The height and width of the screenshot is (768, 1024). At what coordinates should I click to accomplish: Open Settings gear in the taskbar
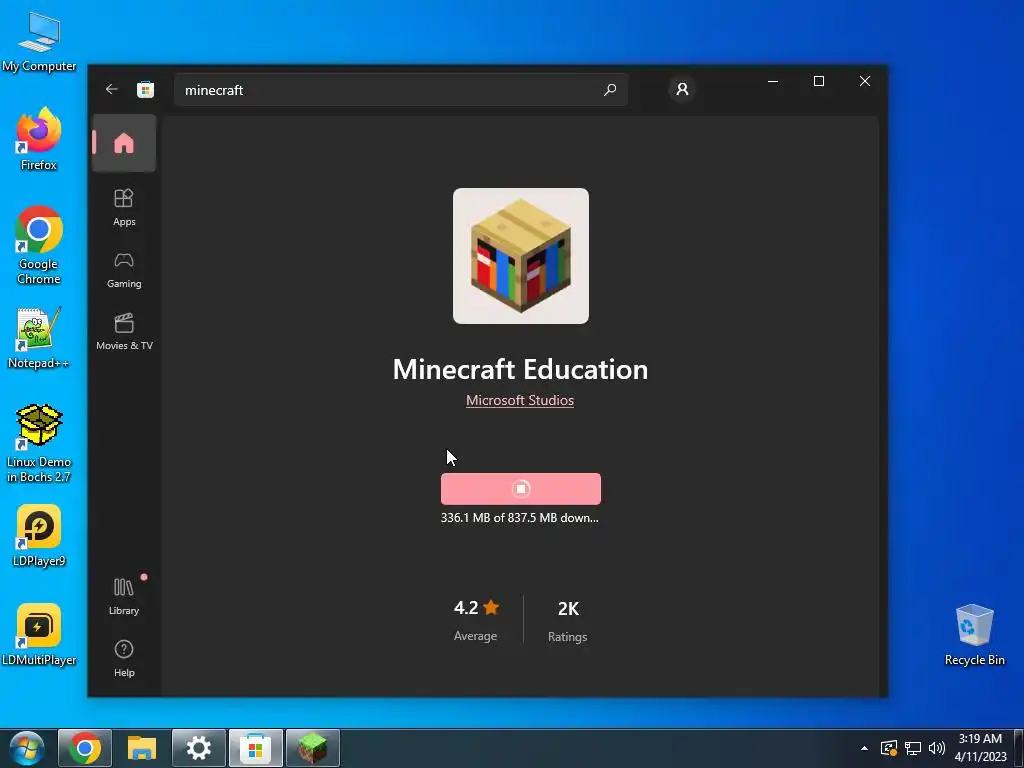pos(199,748)
